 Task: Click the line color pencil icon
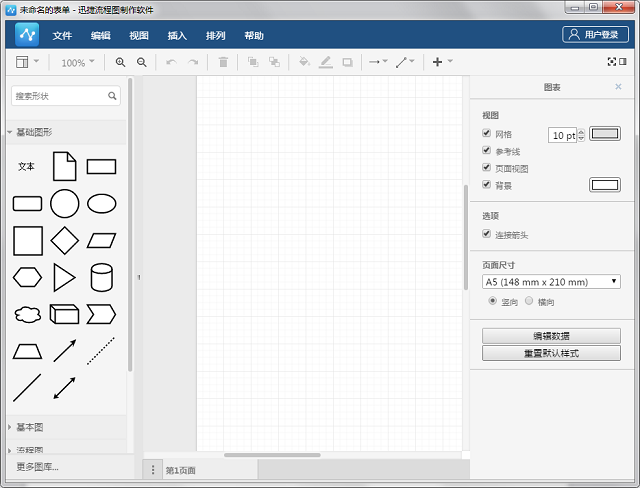(x=325, y=62)
